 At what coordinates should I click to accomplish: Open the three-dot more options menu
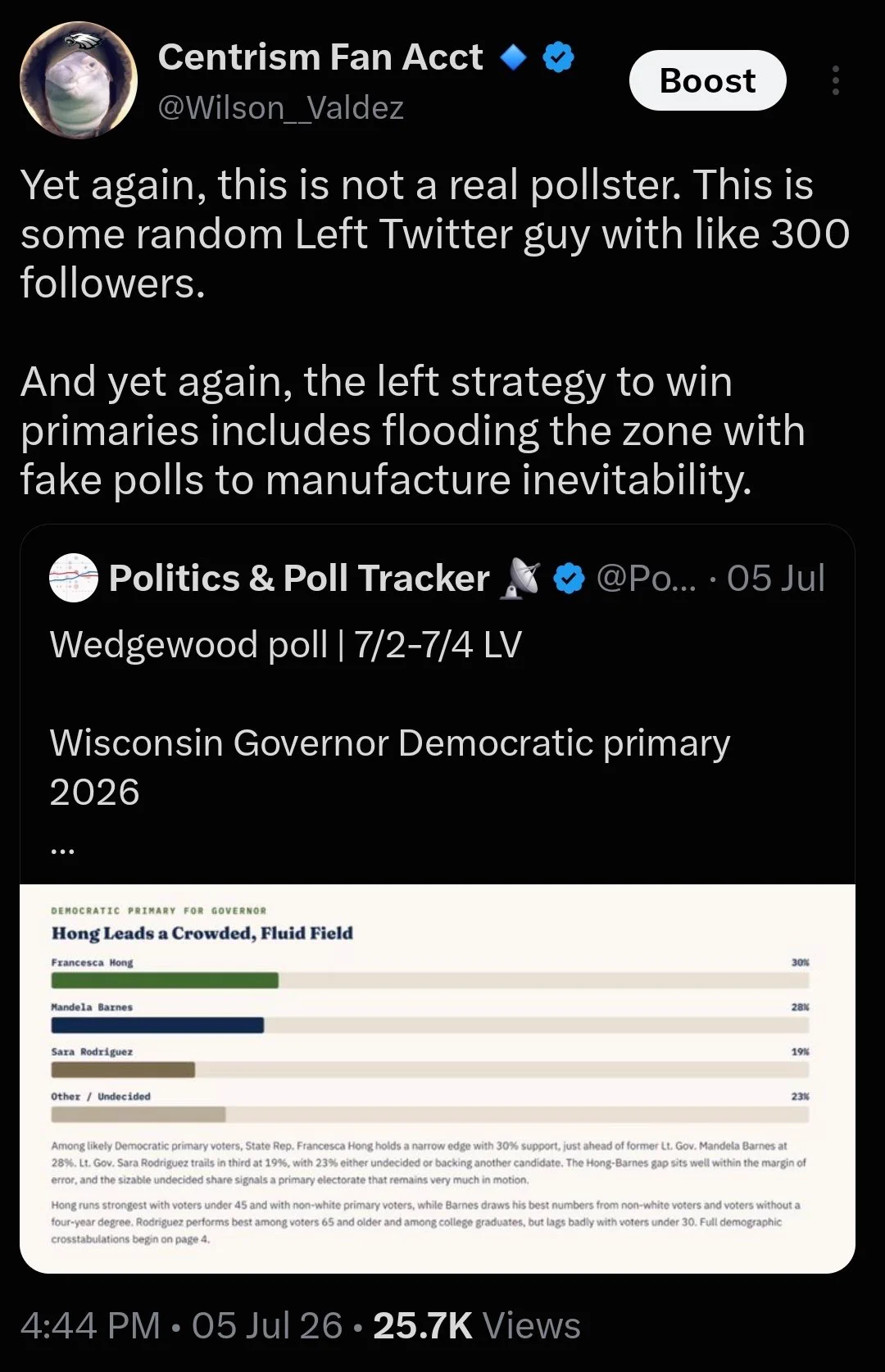[x=835, y=80]
